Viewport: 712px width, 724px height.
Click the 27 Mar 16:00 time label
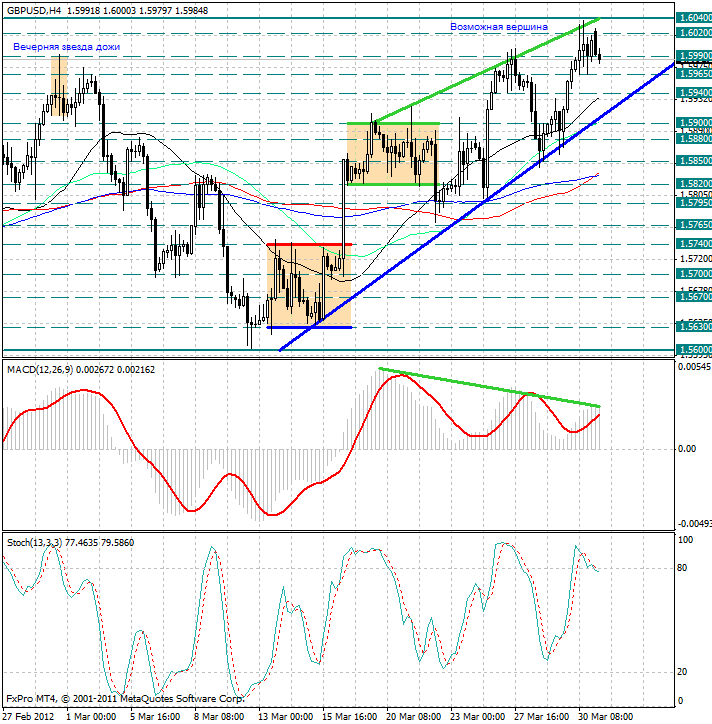point(542,717)
